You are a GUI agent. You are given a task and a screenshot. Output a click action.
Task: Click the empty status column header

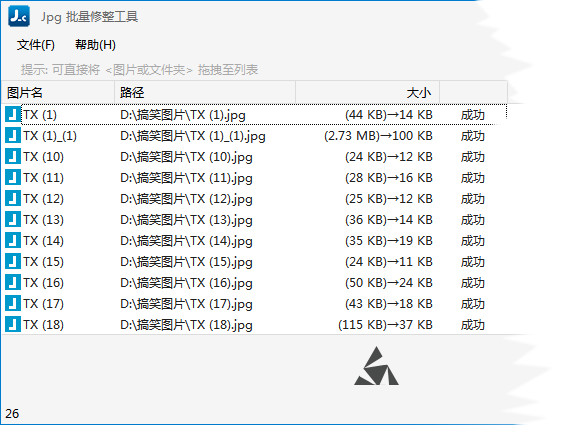473,93
